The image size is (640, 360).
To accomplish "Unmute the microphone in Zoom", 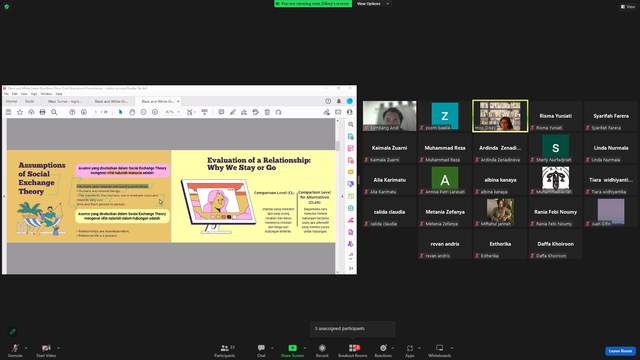I will pyautogui.click(x=15, y=350).
